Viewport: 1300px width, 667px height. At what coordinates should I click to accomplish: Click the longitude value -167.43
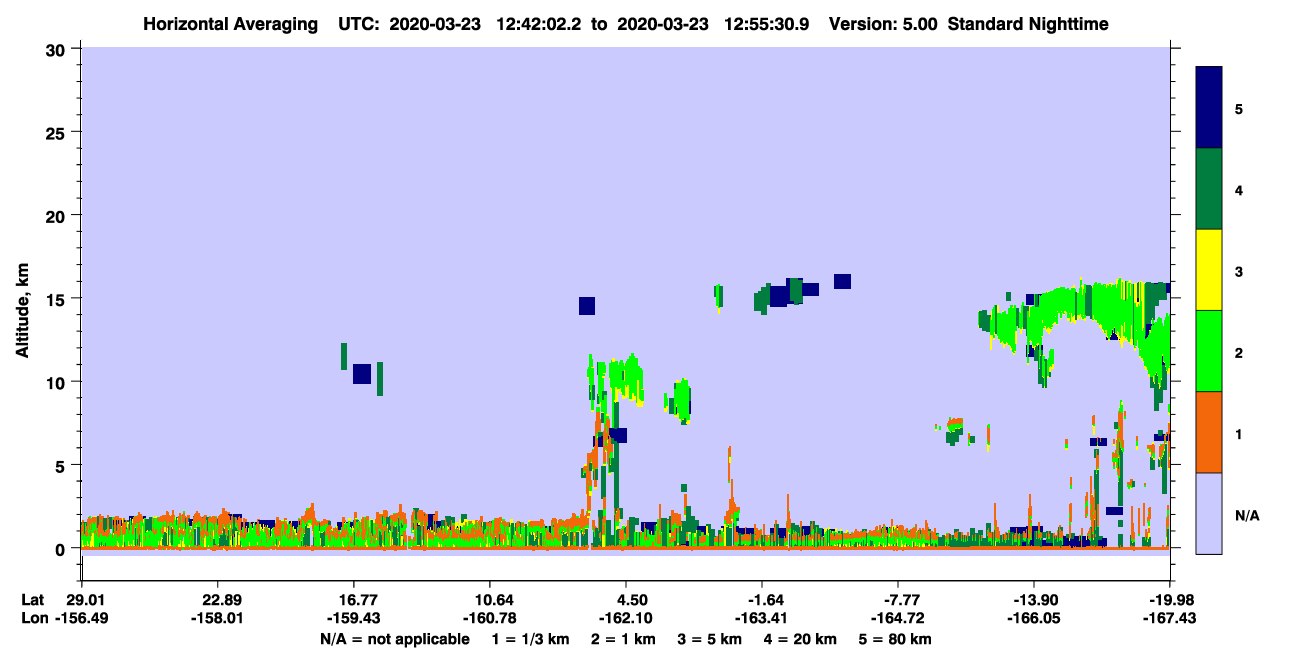(x=1170, y=618)
